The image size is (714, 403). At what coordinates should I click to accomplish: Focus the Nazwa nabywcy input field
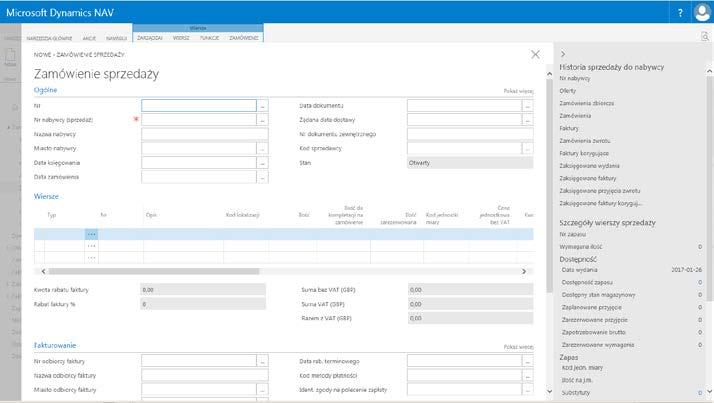click(x=204, y=134)
